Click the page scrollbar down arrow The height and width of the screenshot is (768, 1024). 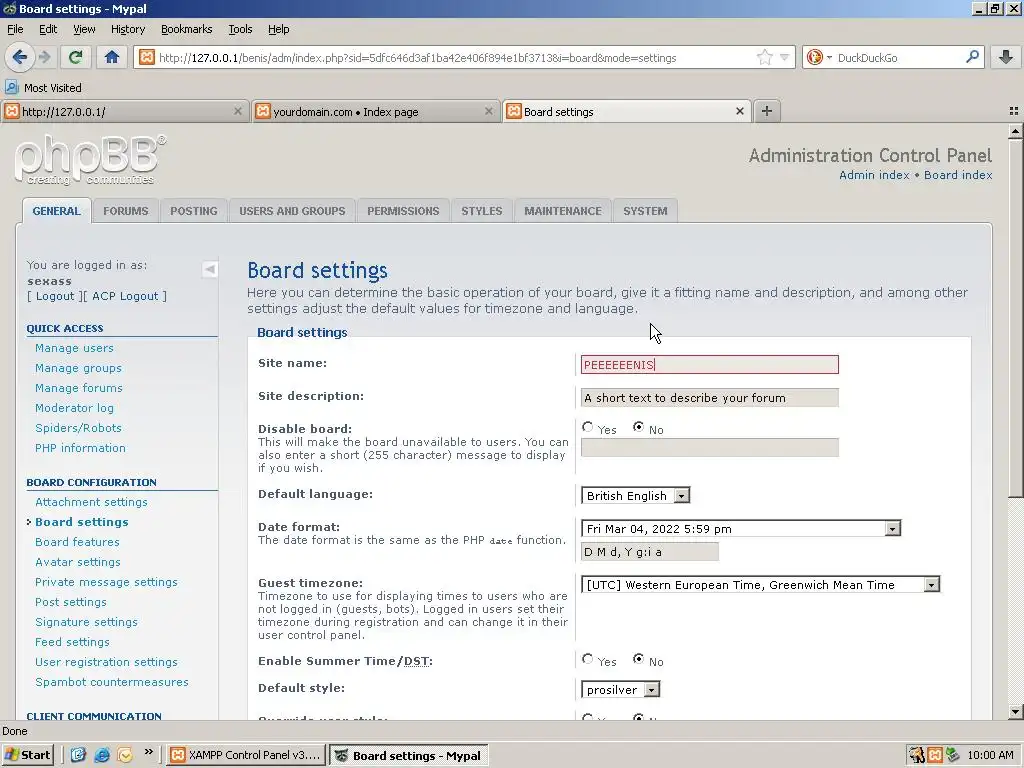pos(1015,712)
